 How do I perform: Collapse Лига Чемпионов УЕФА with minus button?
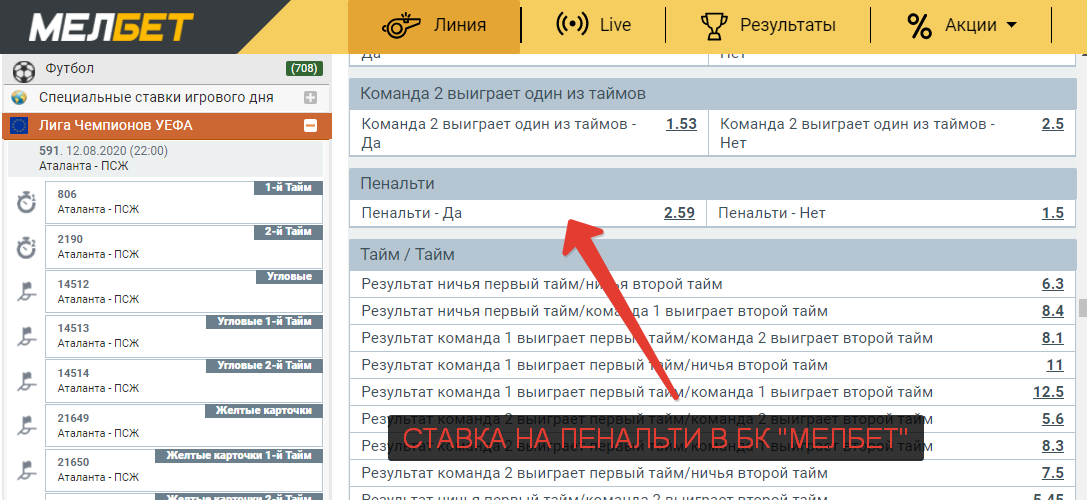(311, 126)
